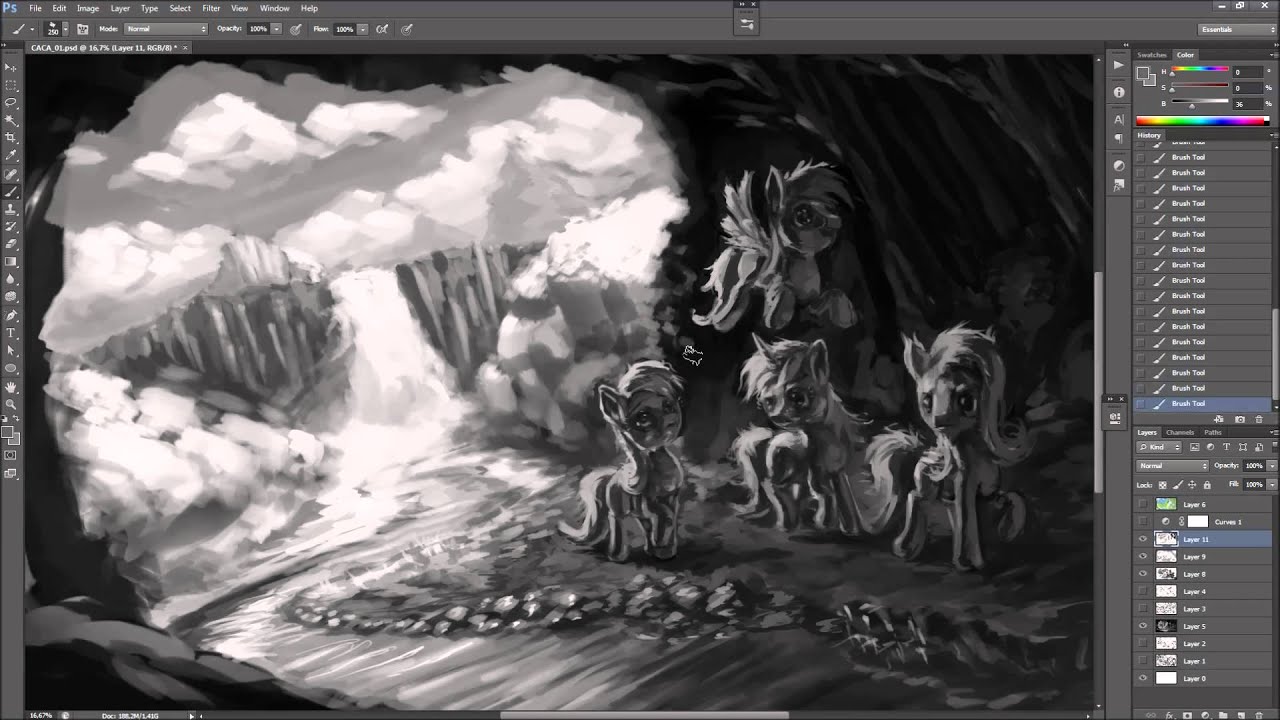Screen dimensions: 1280x720
Task: Select the Zoom magnifier tool
Action: coord(11,404)
